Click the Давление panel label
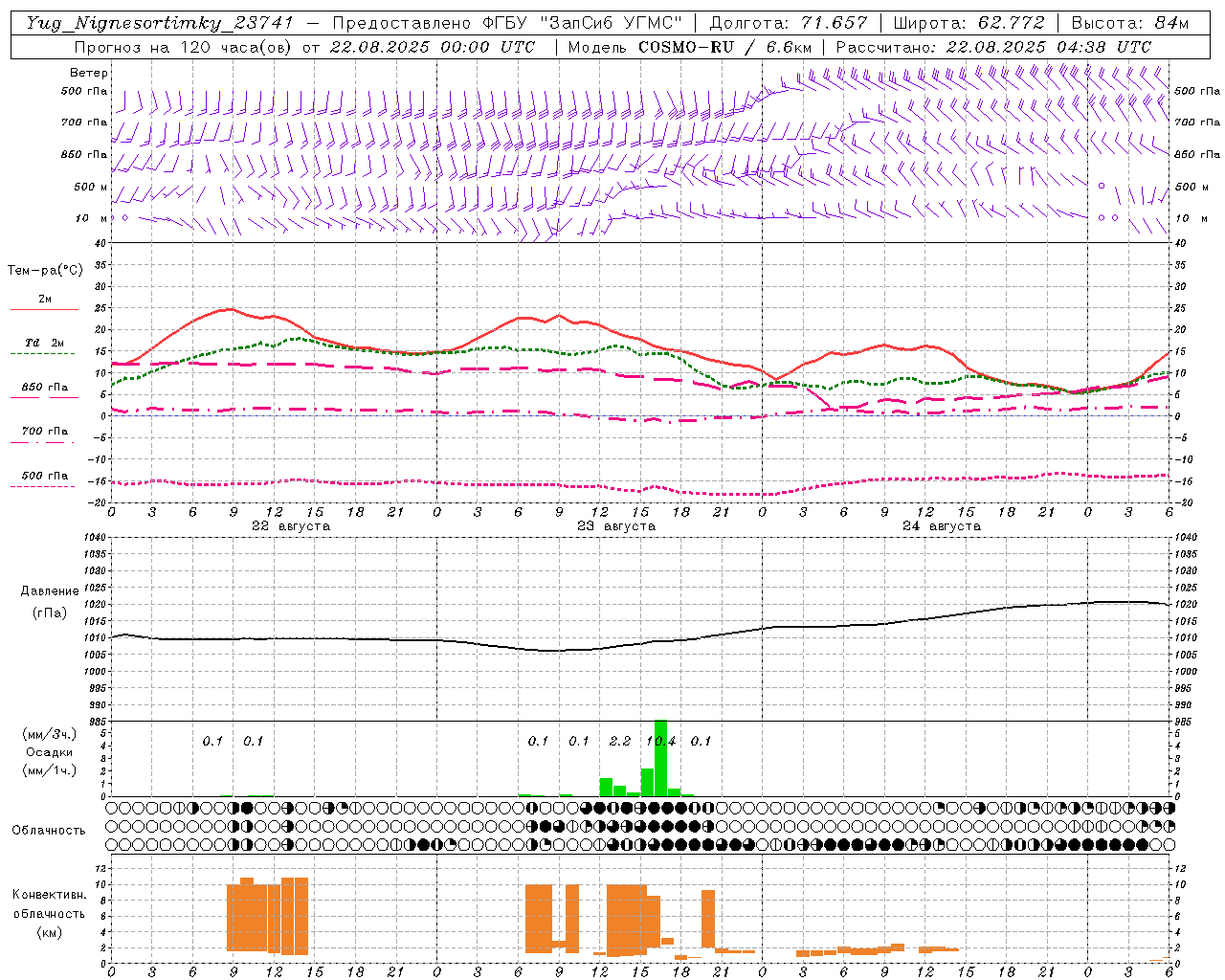Image resolution: width=1225 pixels, height=980 pixels. point(50,591)
